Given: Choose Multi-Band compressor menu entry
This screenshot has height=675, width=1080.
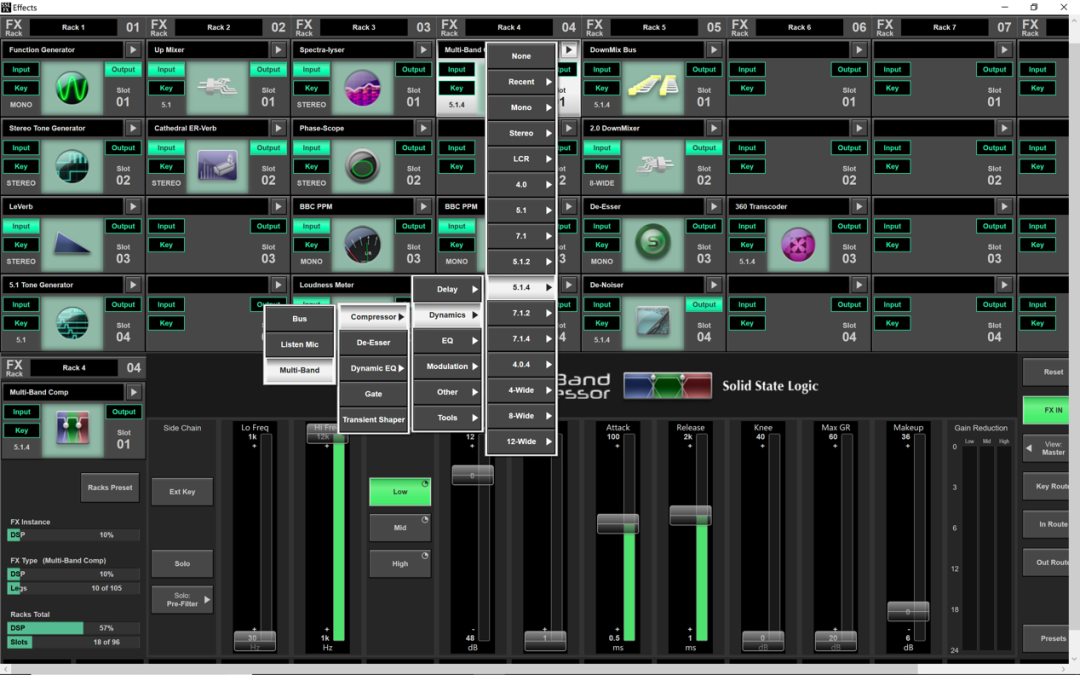Looking at the screenshot, I should click(x=300, y=371).
